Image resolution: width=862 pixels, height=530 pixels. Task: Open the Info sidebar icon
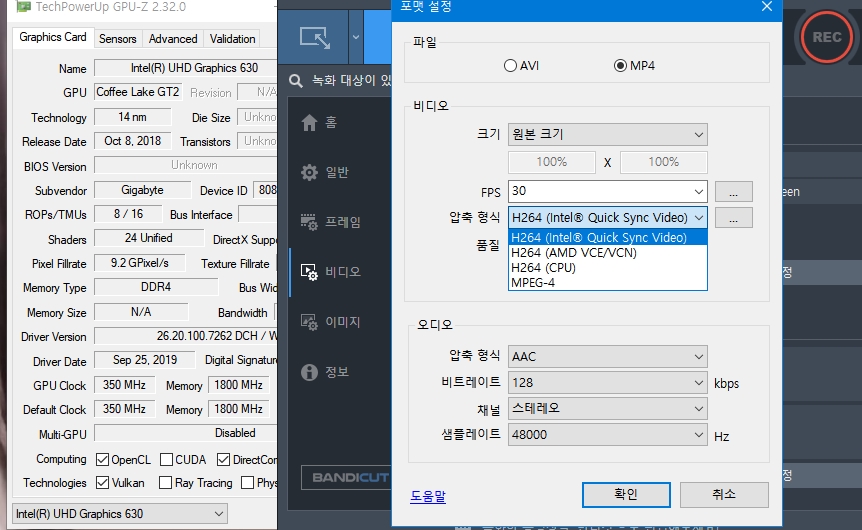click(310, 372)
